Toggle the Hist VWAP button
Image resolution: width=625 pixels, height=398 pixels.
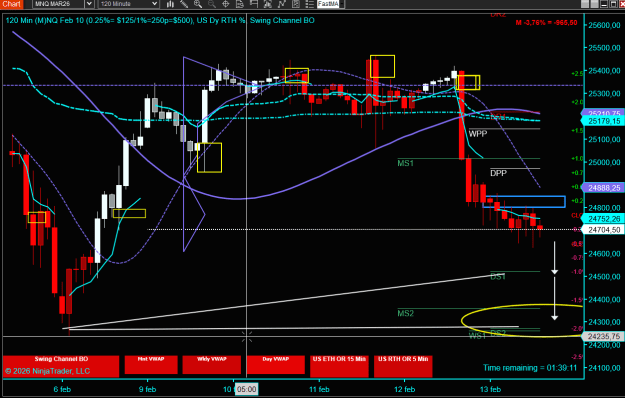coord(151,365)
